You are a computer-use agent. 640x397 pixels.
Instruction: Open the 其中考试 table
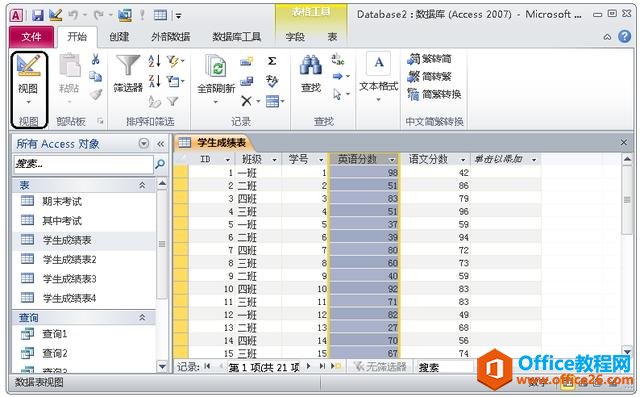pos(62,221)
